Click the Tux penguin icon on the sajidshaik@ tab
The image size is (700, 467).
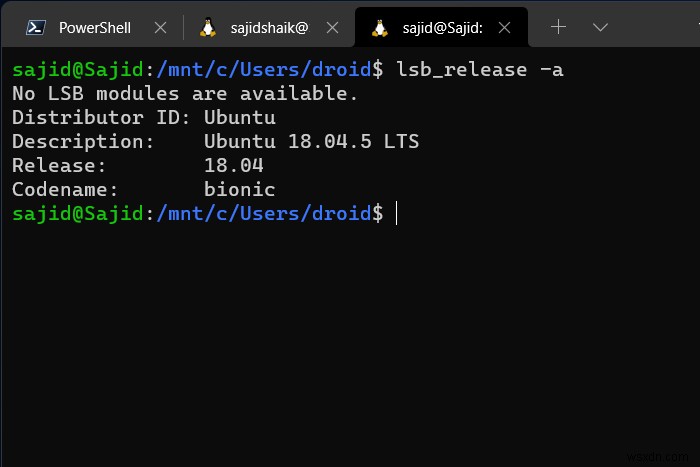(x=208, y=28)
